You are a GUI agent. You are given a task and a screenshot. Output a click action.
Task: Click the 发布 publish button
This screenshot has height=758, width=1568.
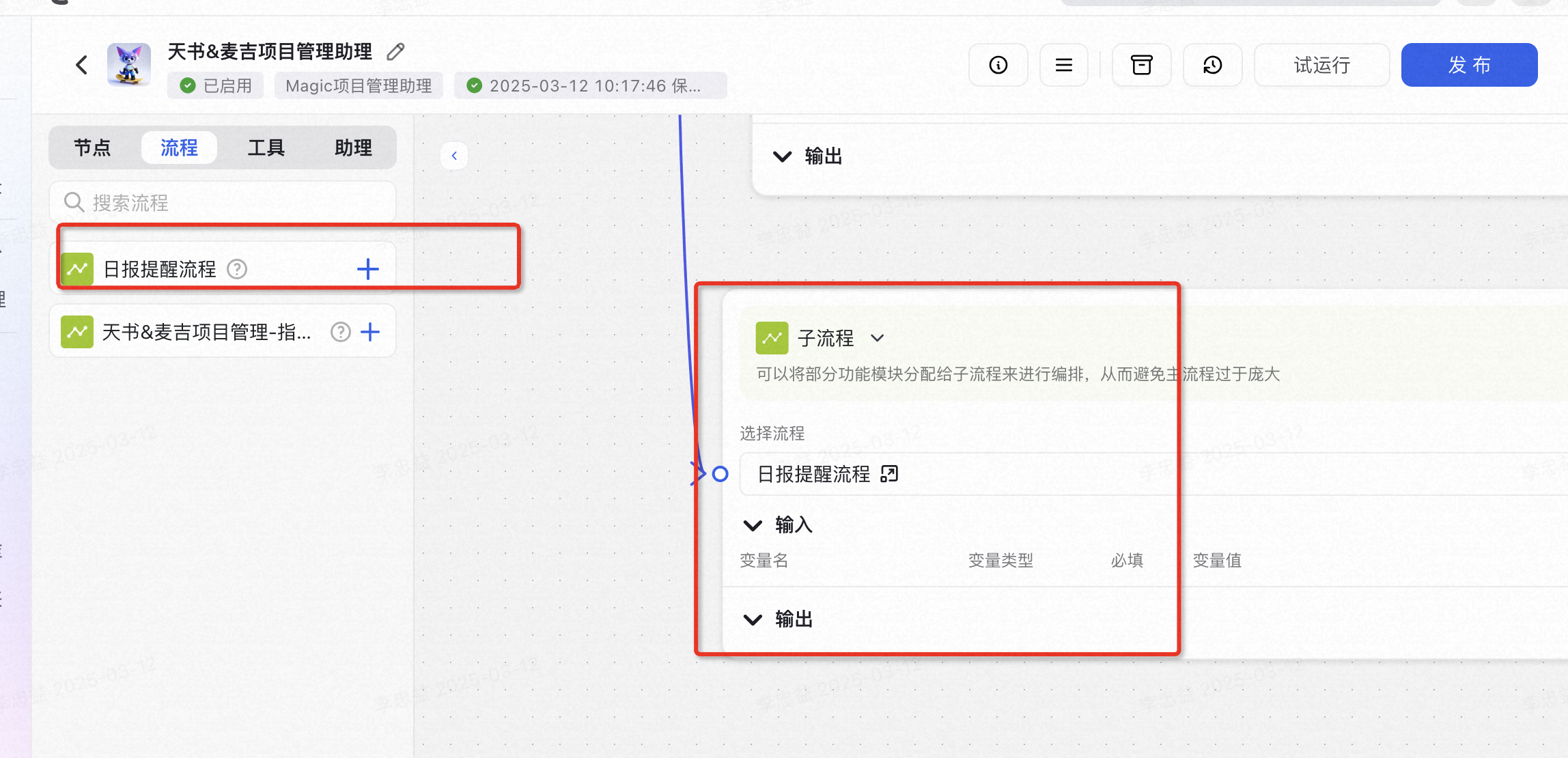(x=1470, y=65)
